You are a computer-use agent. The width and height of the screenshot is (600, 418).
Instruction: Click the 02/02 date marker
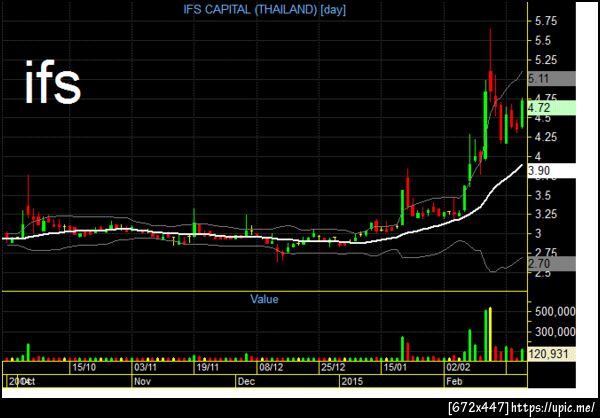tap(458, 368)
